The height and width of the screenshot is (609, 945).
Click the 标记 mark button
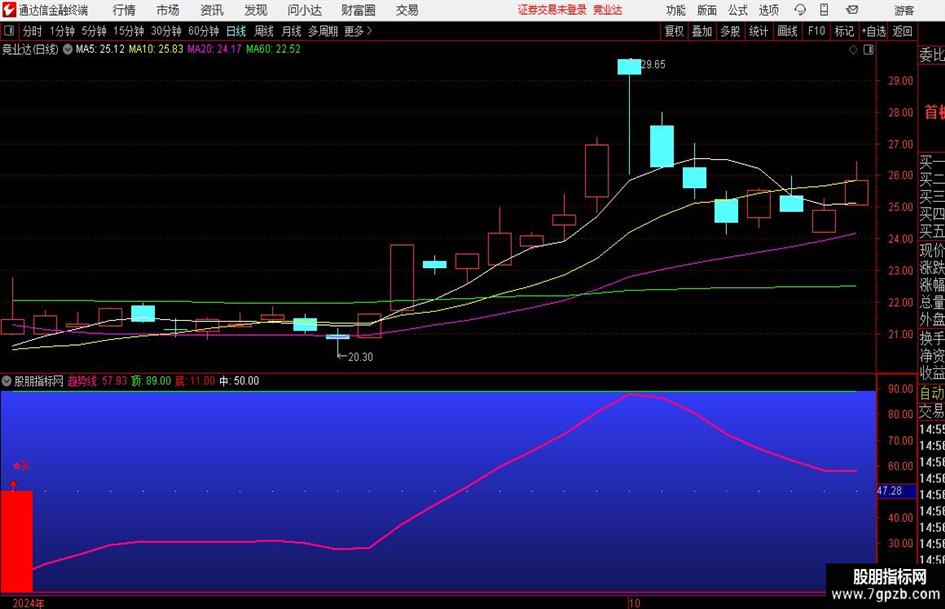pyautogui.click(x=844, y=31)
